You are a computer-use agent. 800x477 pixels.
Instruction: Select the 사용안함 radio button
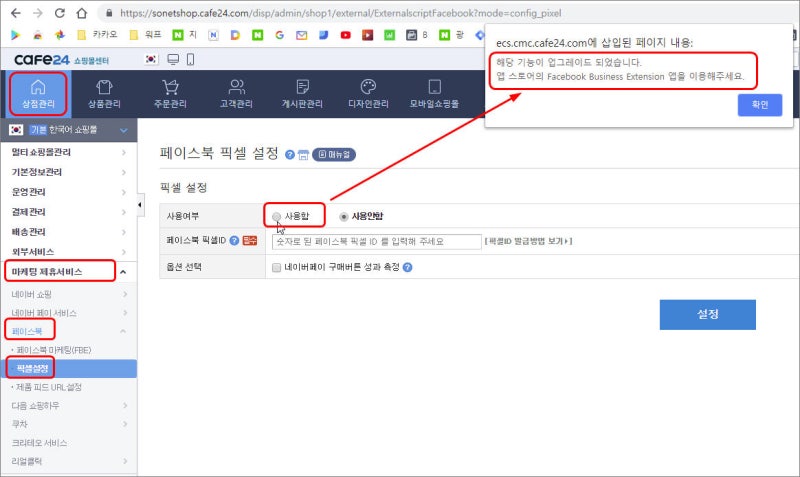point(344,216)
